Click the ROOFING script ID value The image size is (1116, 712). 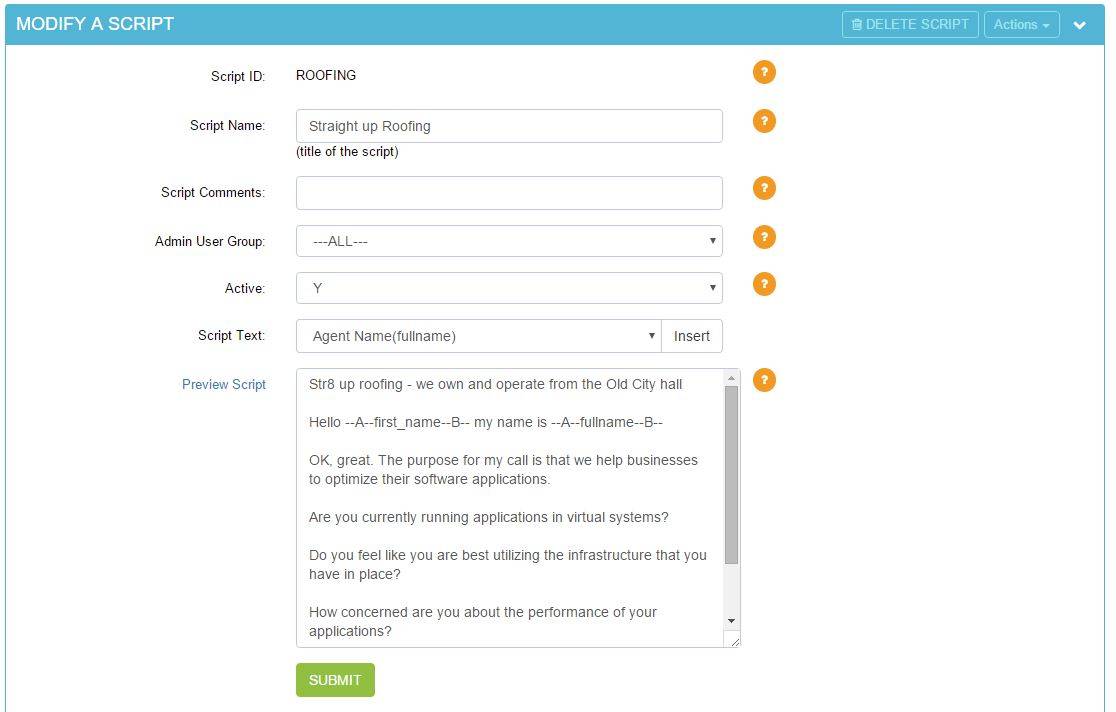[326, 75]
